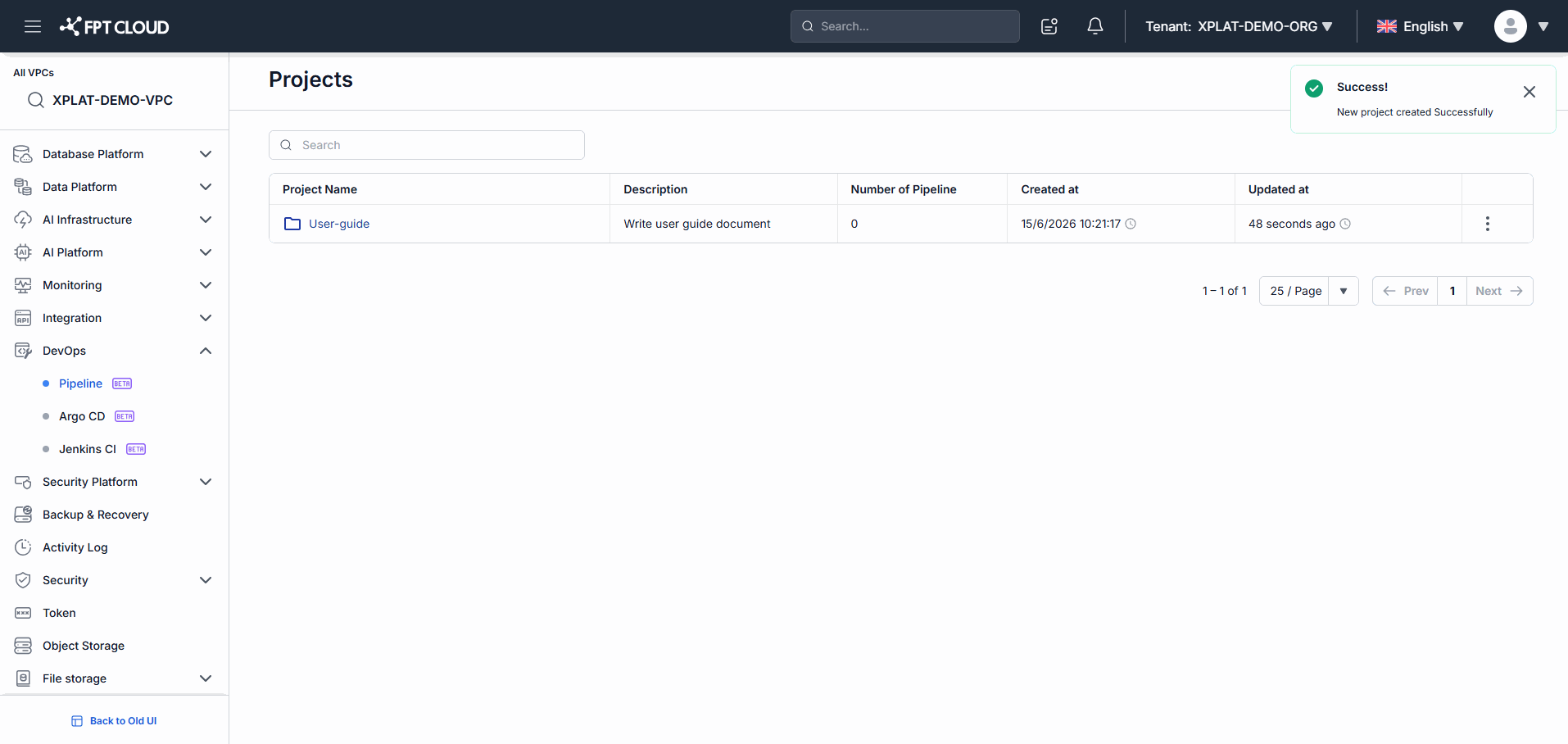
Task: Open the Tenant XPLAT-DEMO-ORG dropdown
Action: pyautogui.click(x=1239, y=26)
